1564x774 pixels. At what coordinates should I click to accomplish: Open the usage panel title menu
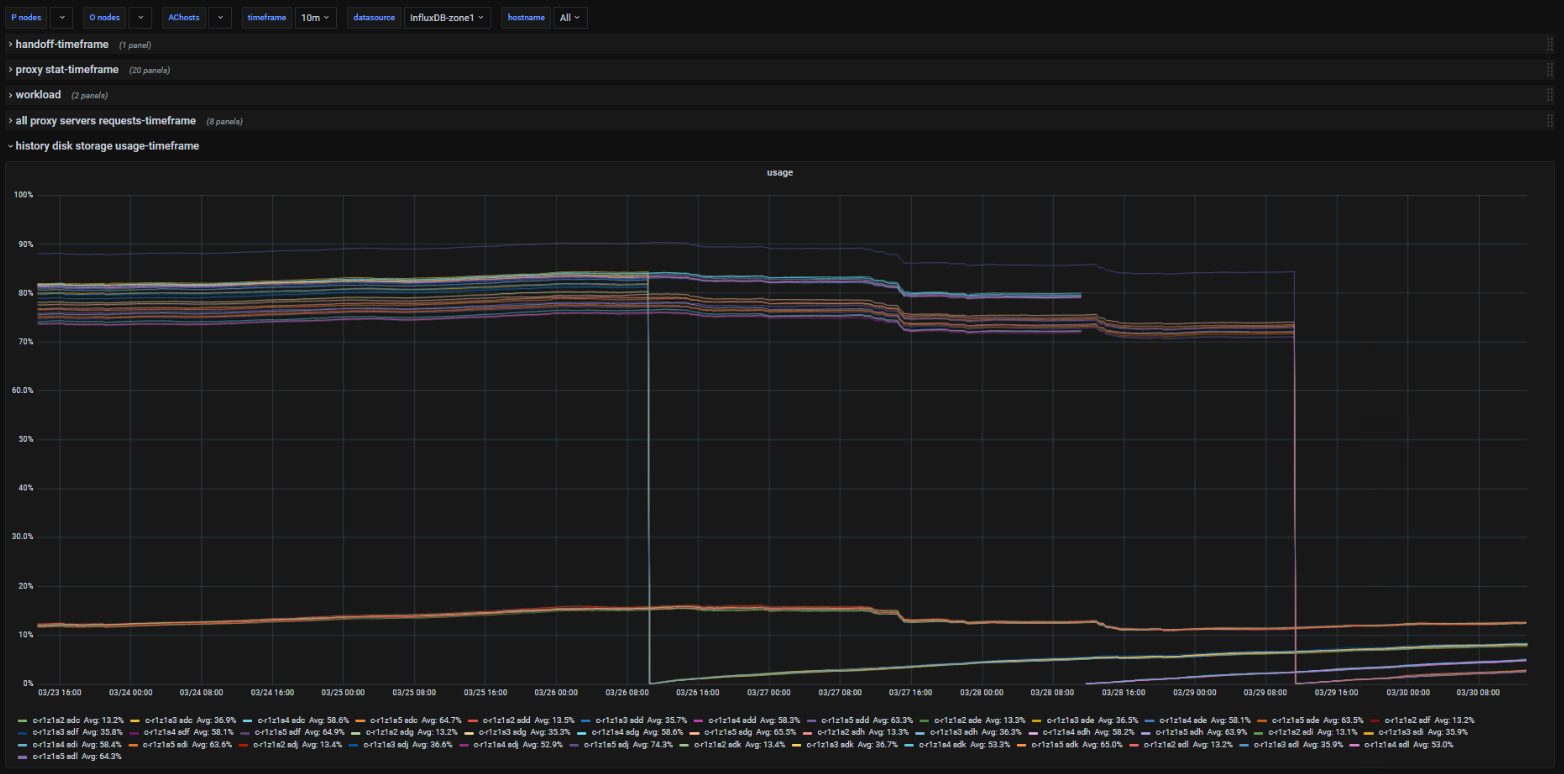click(780, 172)
